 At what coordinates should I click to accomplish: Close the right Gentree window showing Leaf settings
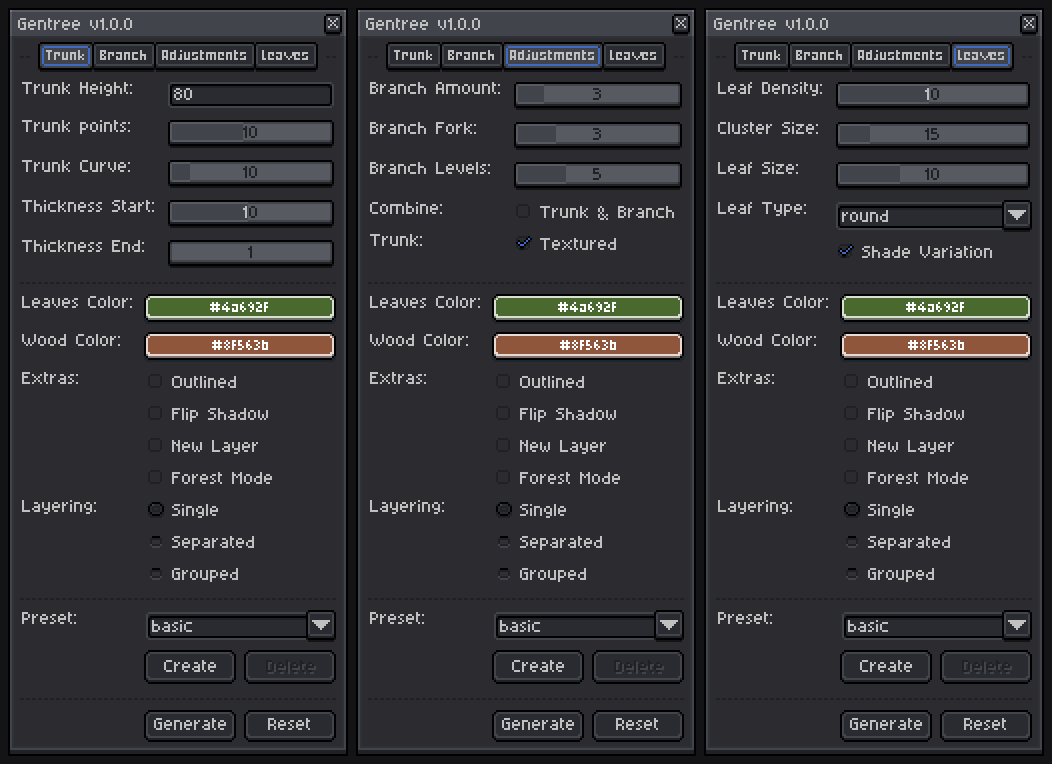tap(1029, 24)
